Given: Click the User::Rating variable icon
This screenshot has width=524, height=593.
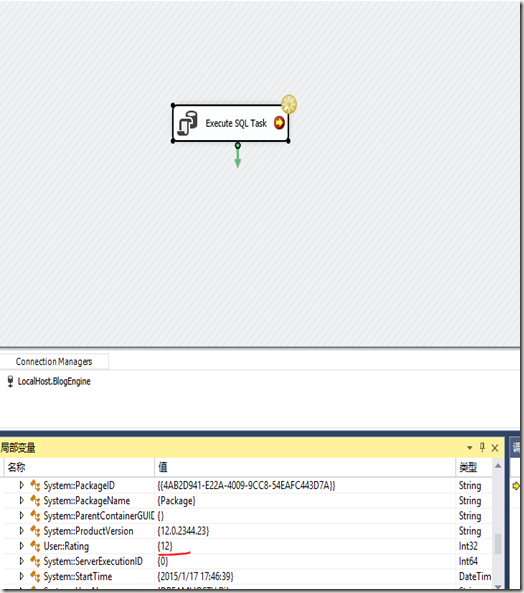Looking at the screenshot, I should coord(35,546).
